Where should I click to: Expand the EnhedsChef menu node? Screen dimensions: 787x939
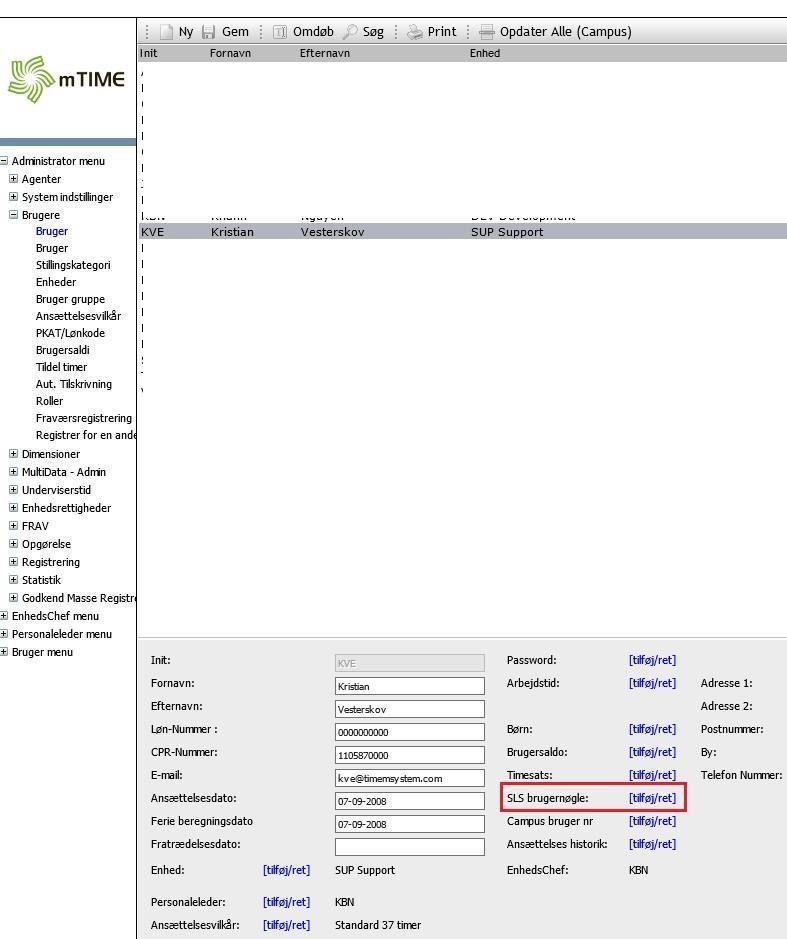pos(4,616)
